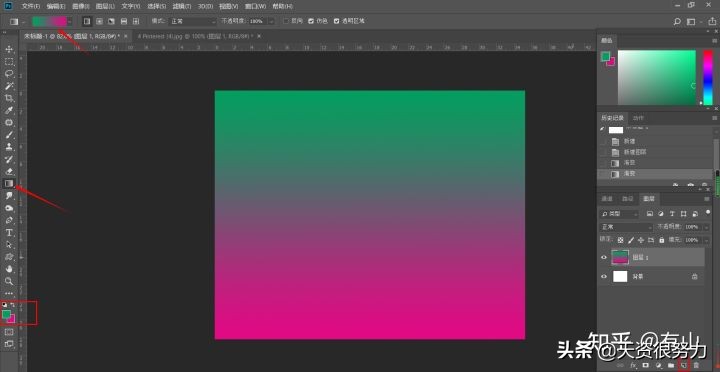720x372 pixels.
Task: Select the History Brush tool
Action: click(x=9, y=159)
